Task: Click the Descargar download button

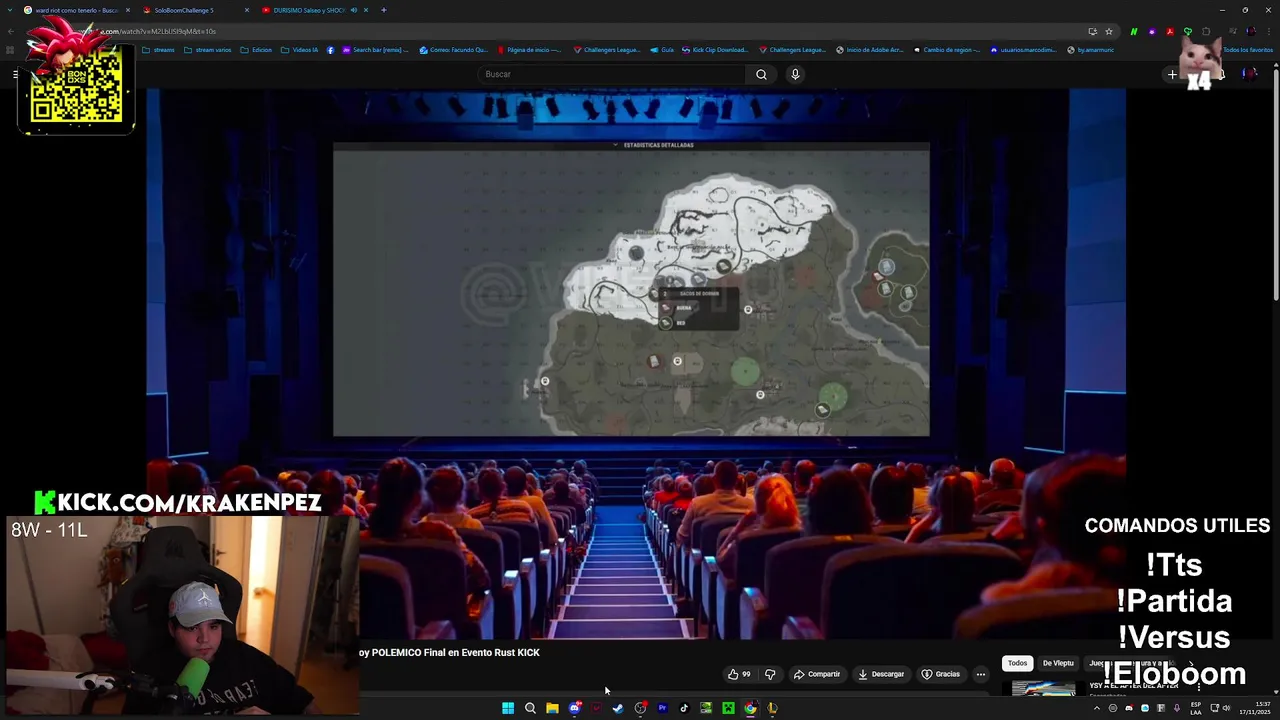Action: [x=881, y=674]
